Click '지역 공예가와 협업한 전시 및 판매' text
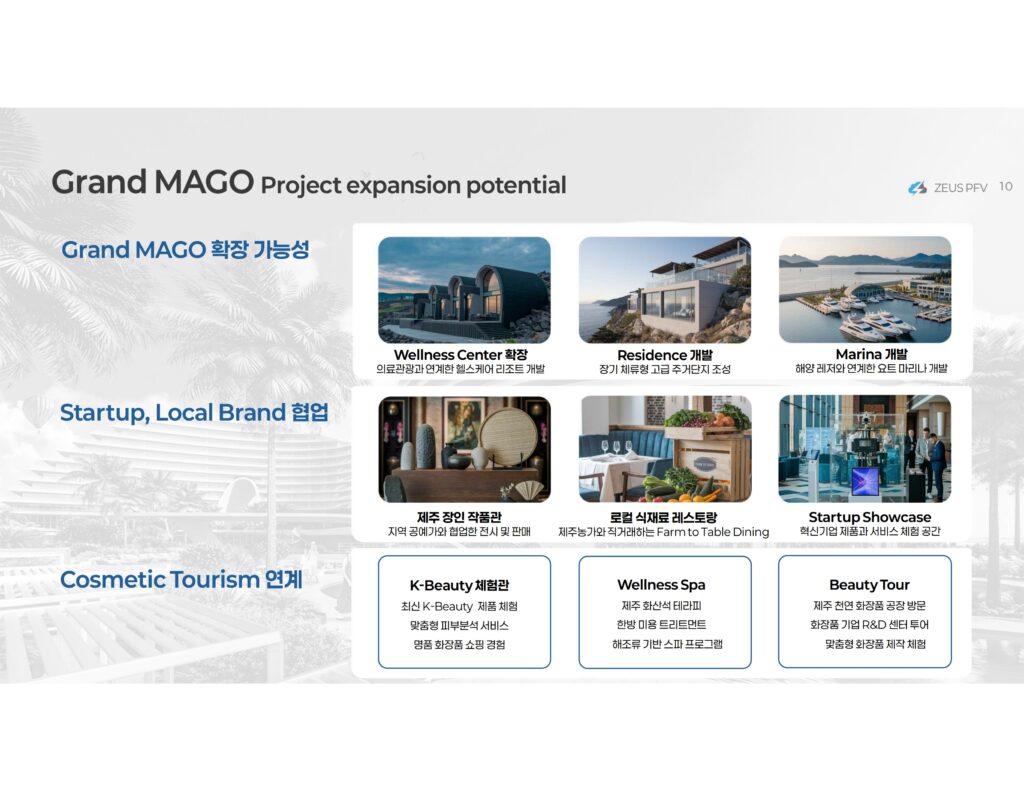Image resolution: width=1024 pixels, height=791 pixels. 459,532
